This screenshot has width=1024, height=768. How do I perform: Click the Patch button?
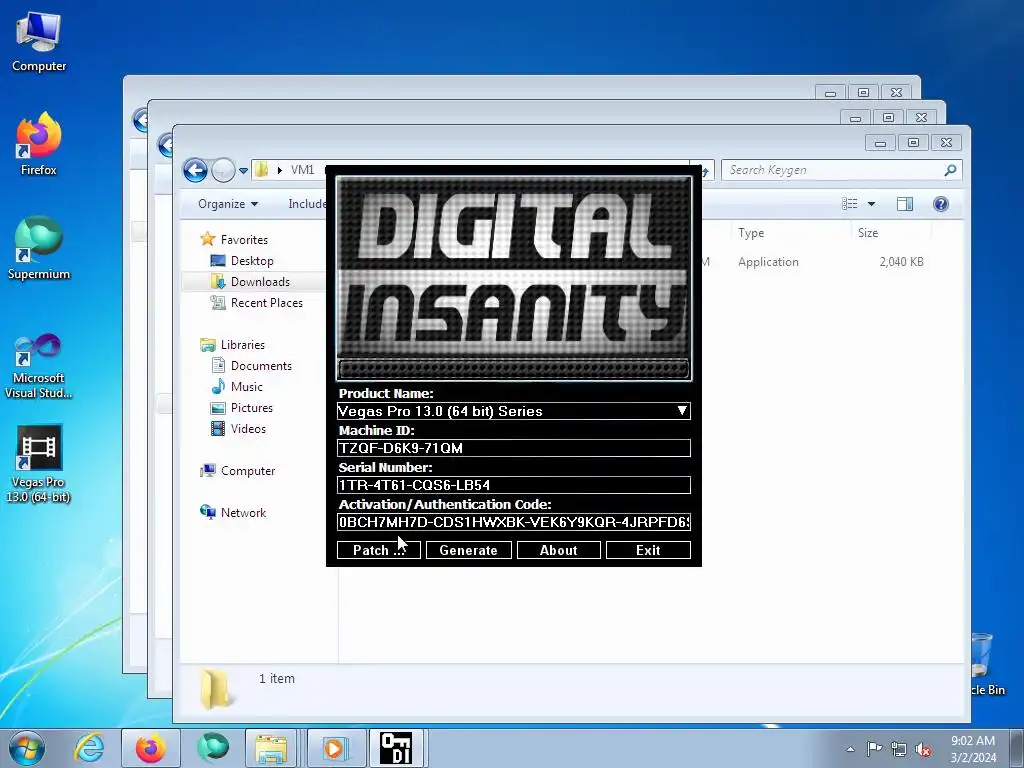(x=379, y=551)
